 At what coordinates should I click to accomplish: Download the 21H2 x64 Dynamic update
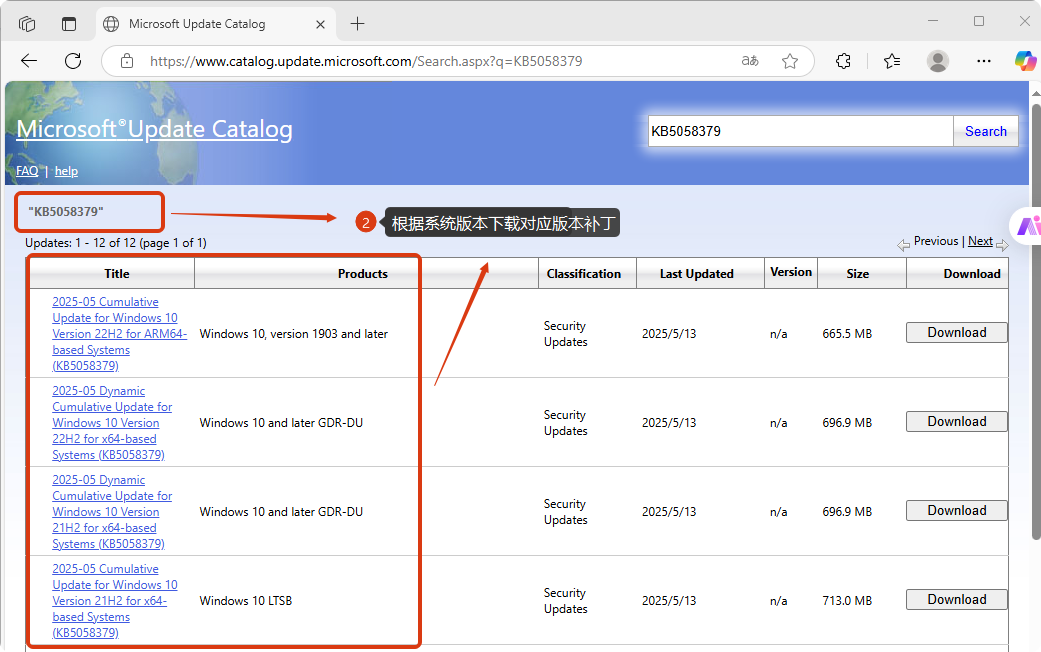coord(957,511)
